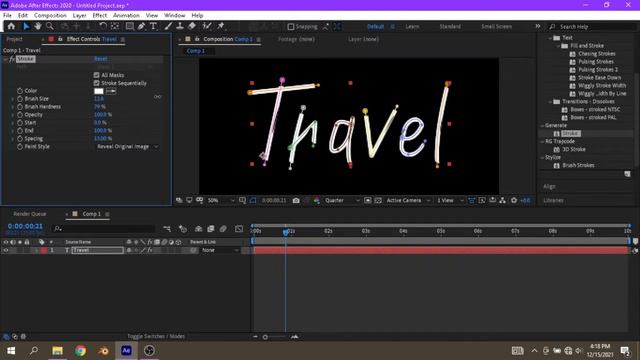Select the Hand tool
This screenshot has width=640, height=360.
tap(38, 26)
